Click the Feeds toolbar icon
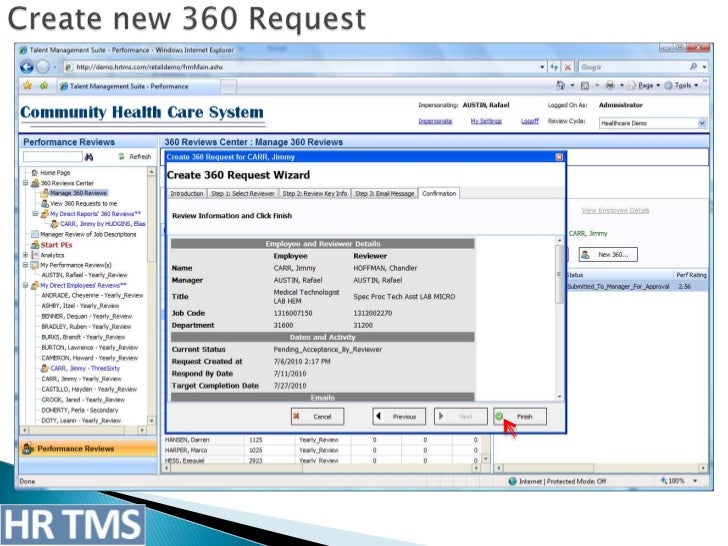The image size is (728, 546). click(x=585, y=85)
